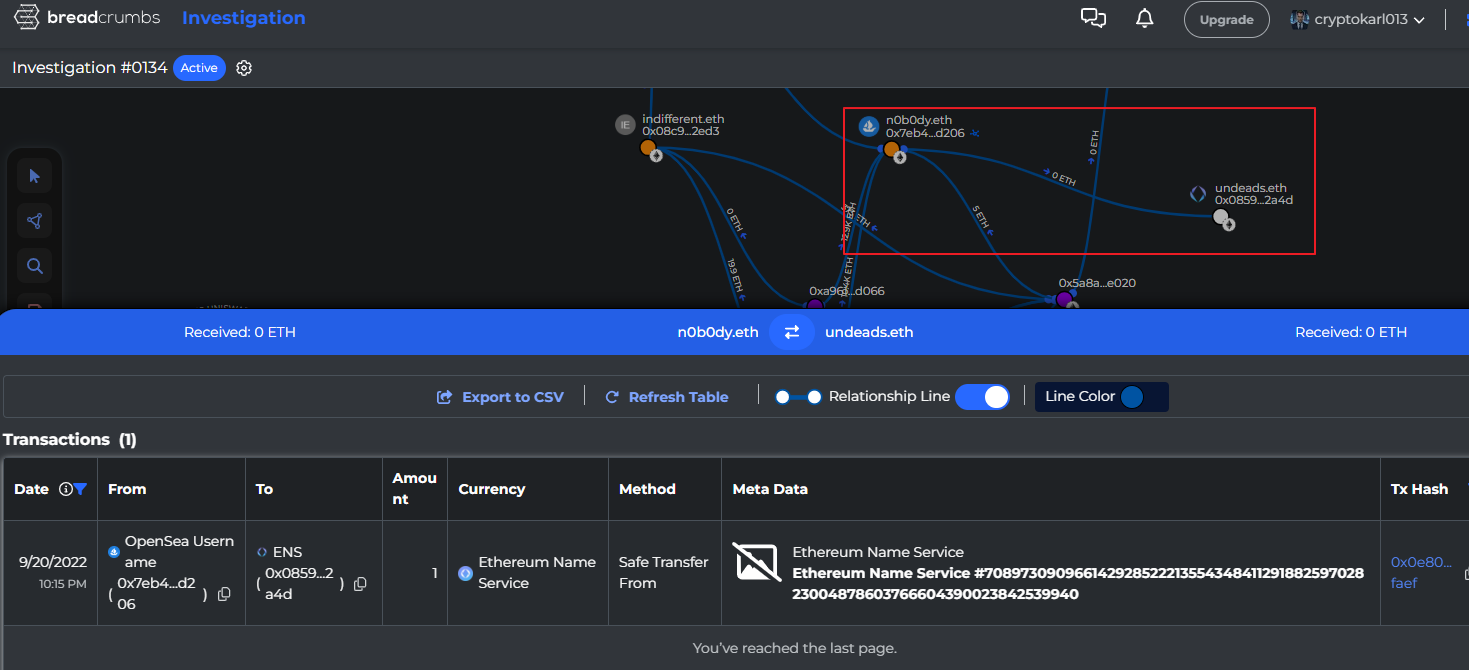Open the notifications bell
This screenshot has width=1469, height=670.
pos(1144,17)
